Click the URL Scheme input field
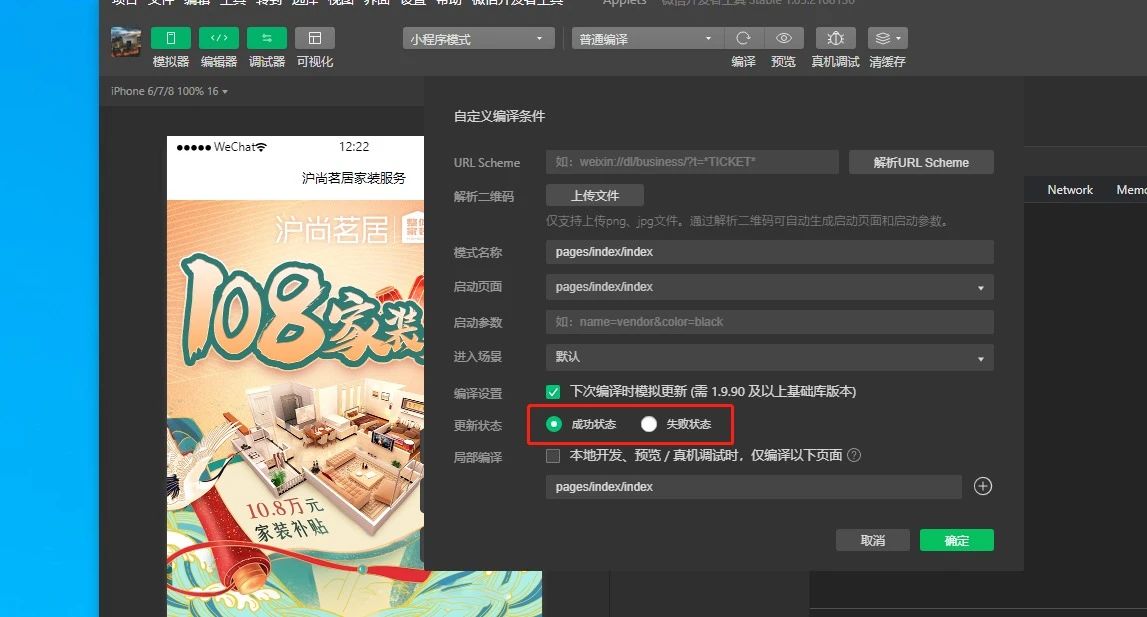 692,162
